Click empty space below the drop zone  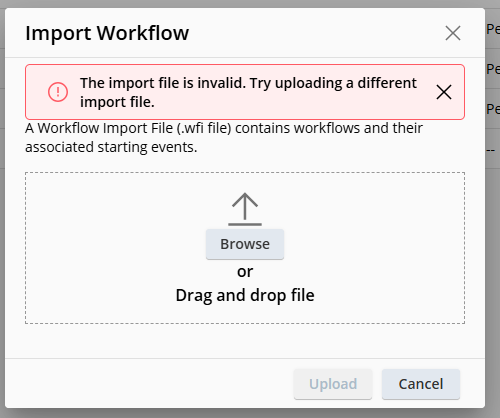(245, 341)
